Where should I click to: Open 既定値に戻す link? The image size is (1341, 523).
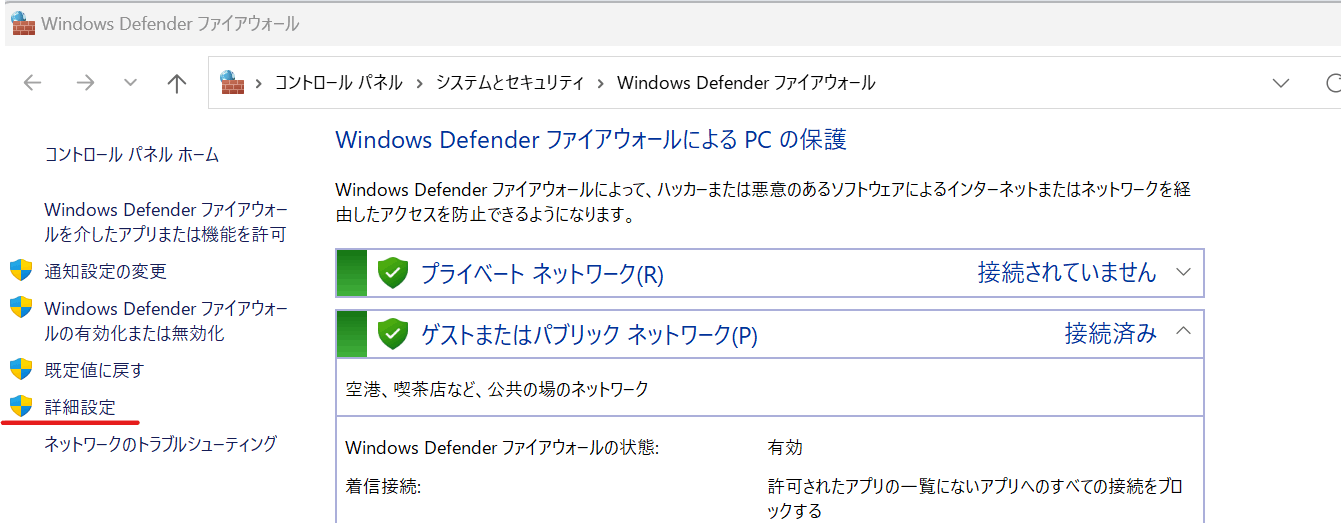95,370
